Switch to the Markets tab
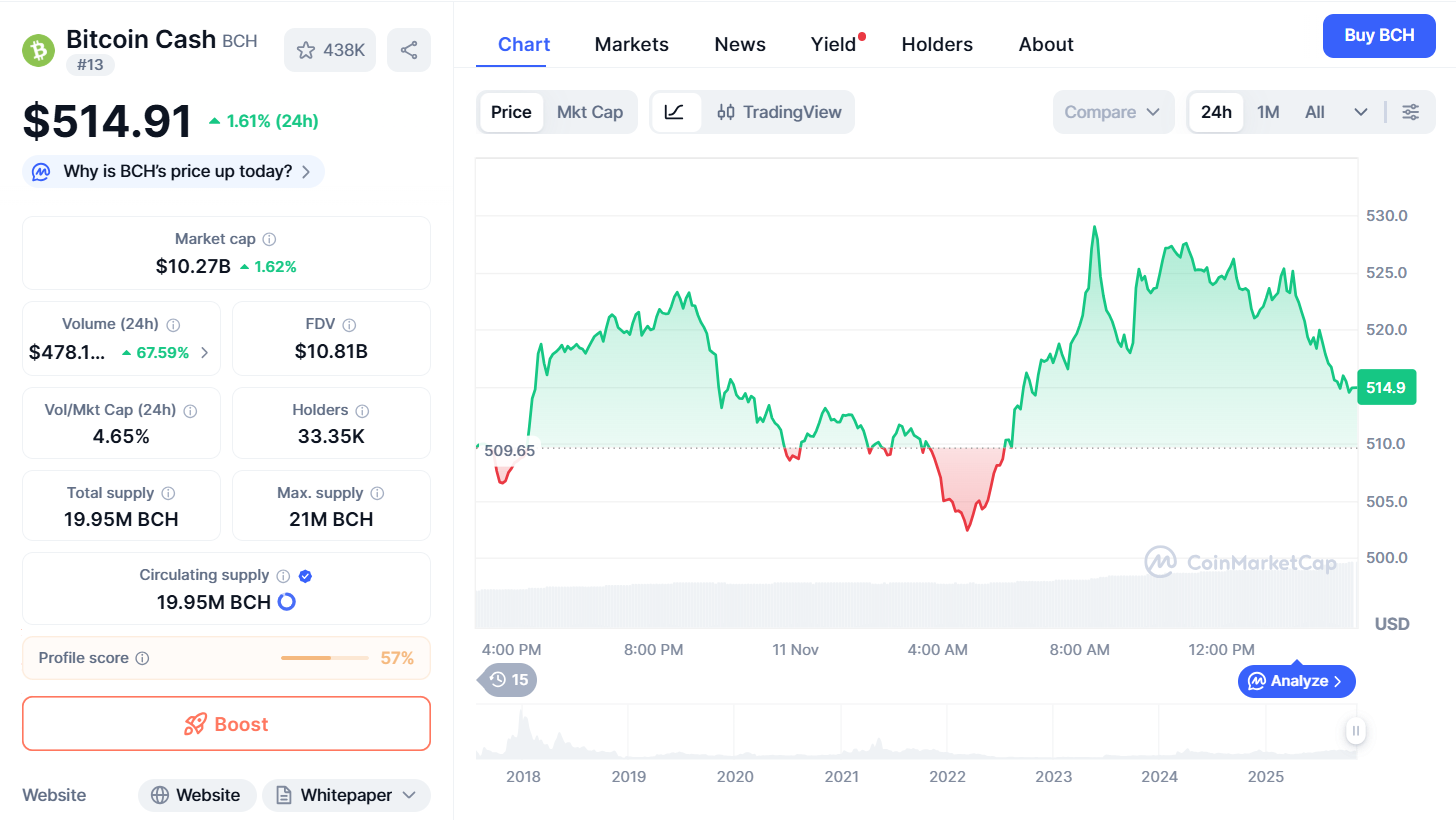 631,44
